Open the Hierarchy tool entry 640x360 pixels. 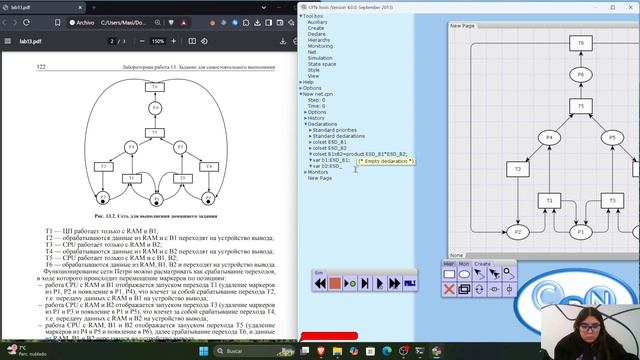319,40
